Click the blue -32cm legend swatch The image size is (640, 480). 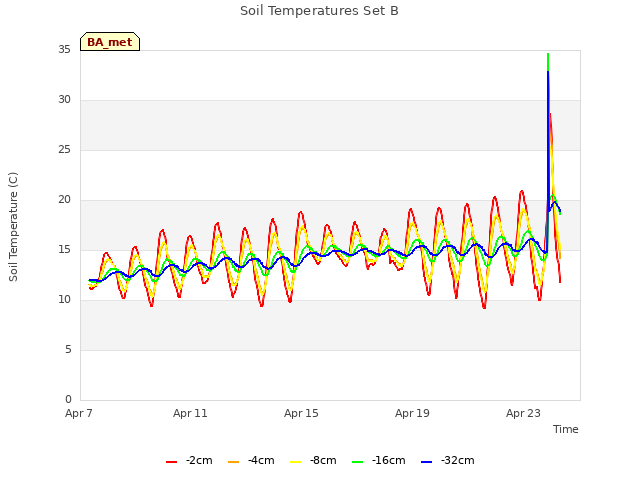point(426,462)
